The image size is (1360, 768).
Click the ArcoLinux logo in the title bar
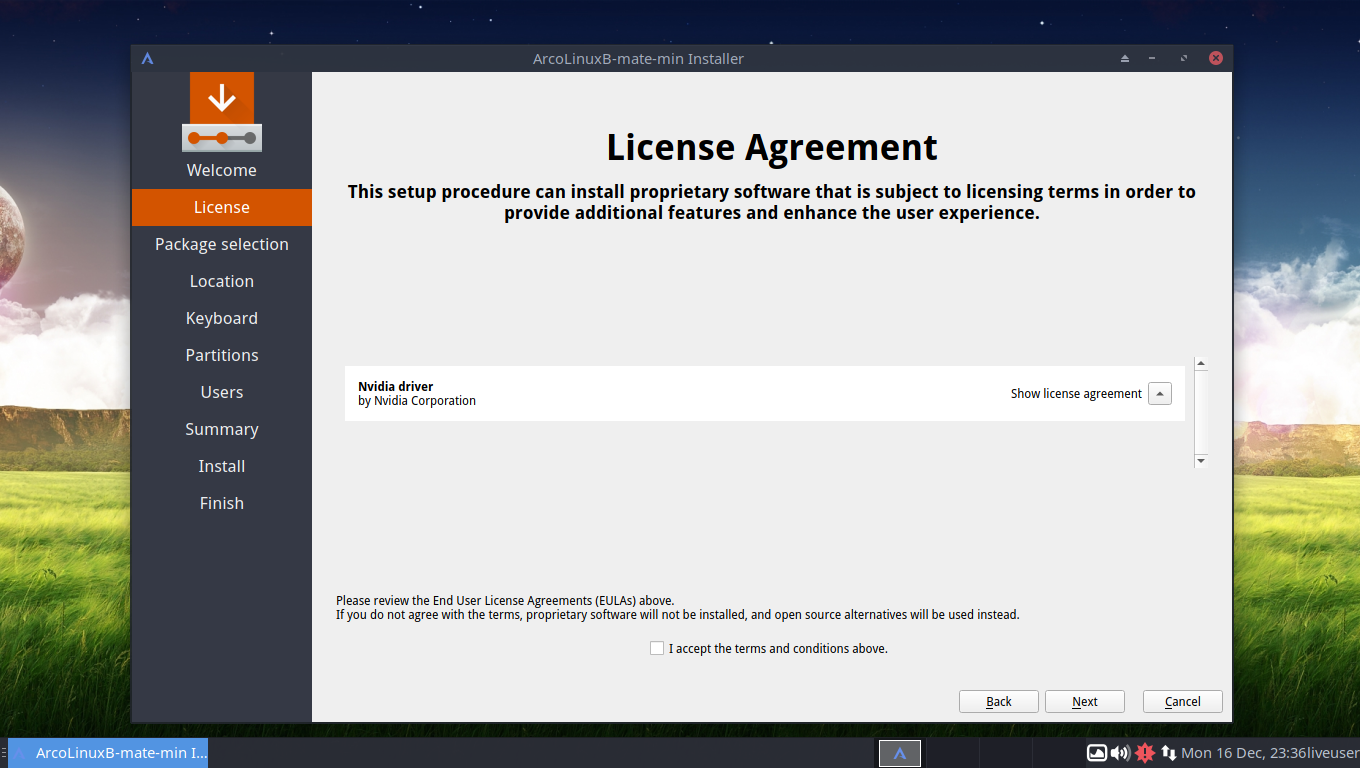[147, 58]
